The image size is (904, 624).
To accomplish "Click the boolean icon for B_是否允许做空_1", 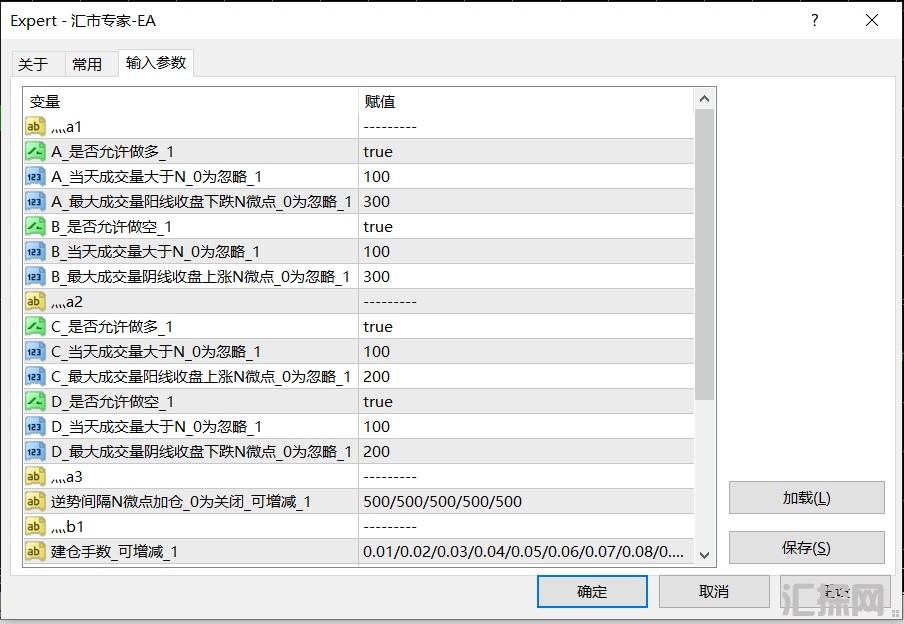I will tap(35, 227).
